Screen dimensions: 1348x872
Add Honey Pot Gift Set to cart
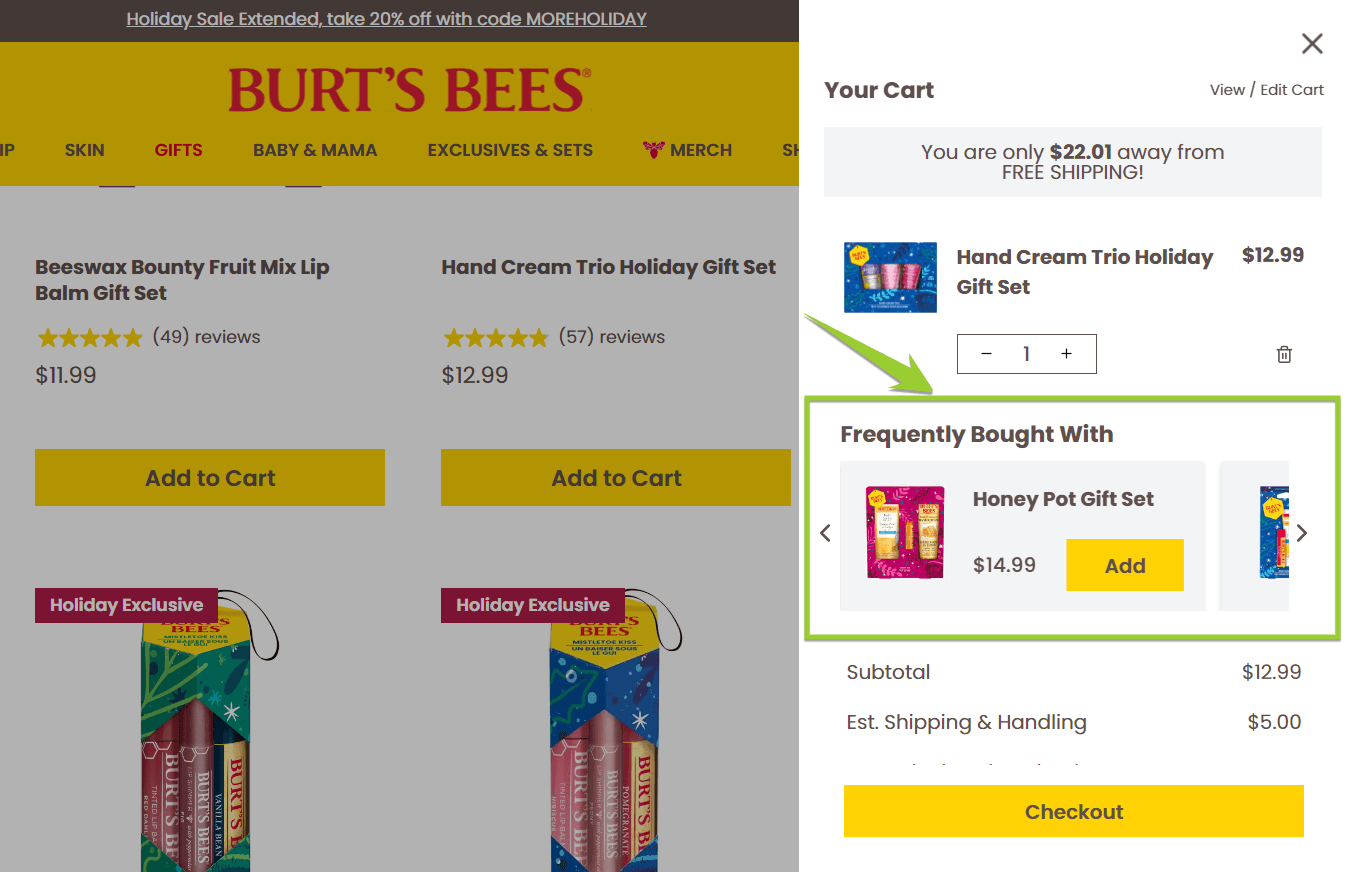coord(1124,565)
